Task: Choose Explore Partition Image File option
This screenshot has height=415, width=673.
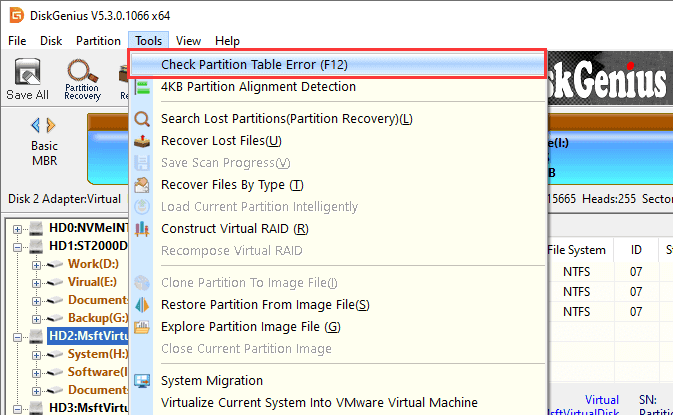Action: 250,327
